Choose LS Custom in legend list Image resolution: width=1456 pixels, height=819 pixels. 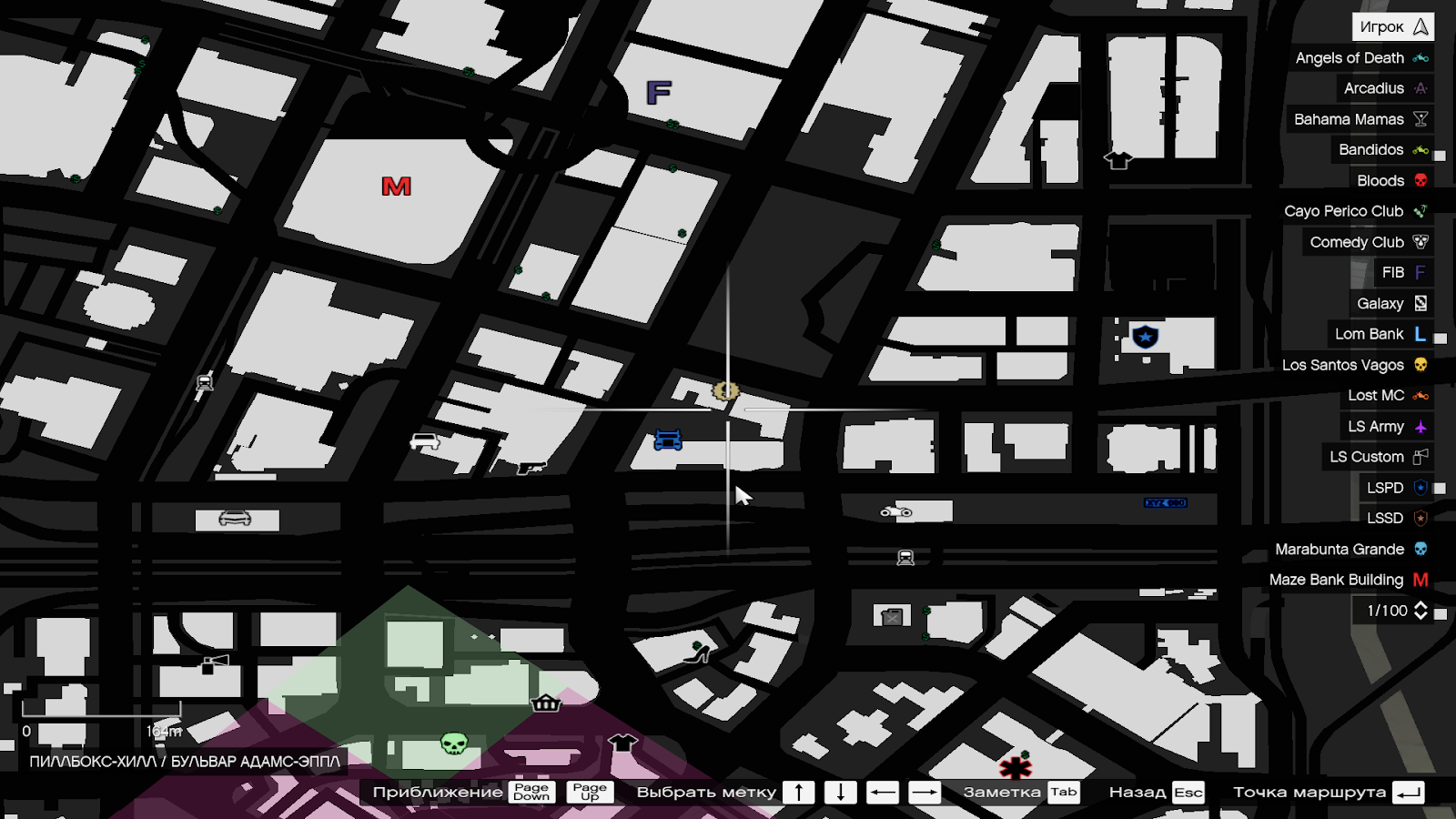click(1378, 457)
